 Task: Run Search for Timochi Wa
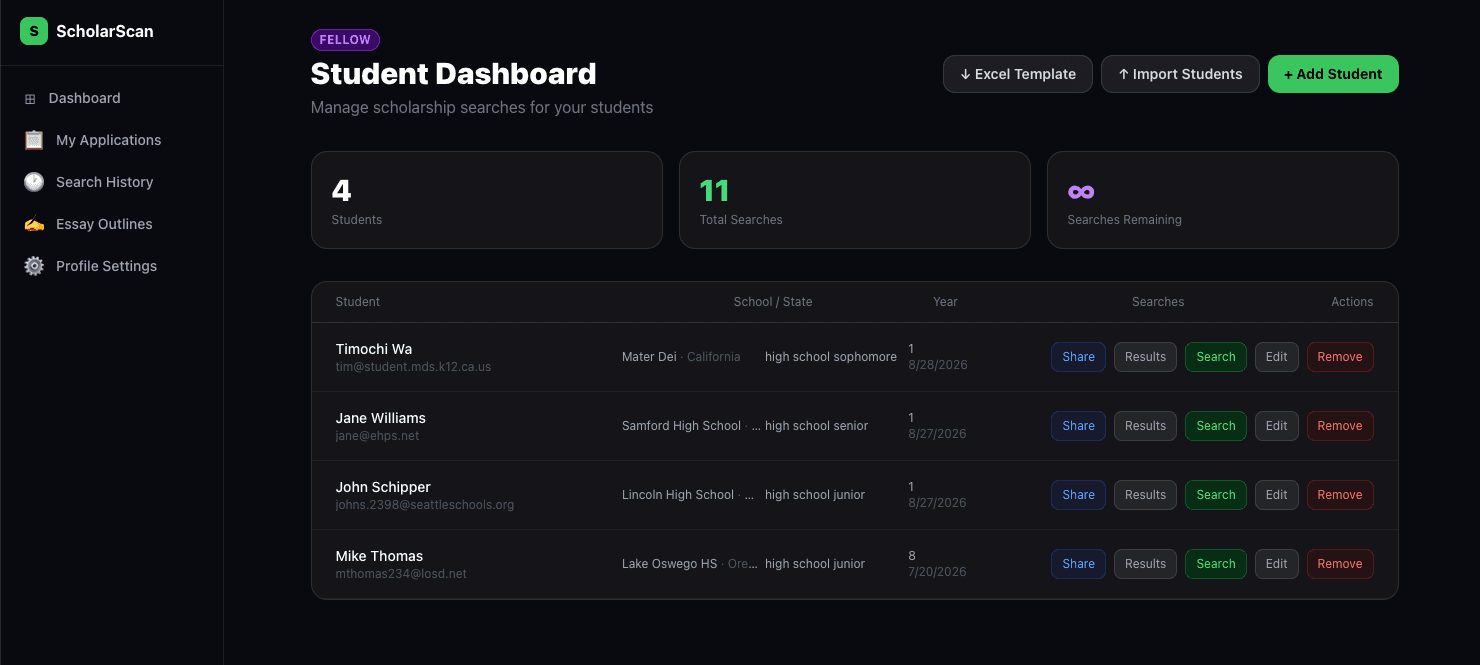coord(1216,357)
